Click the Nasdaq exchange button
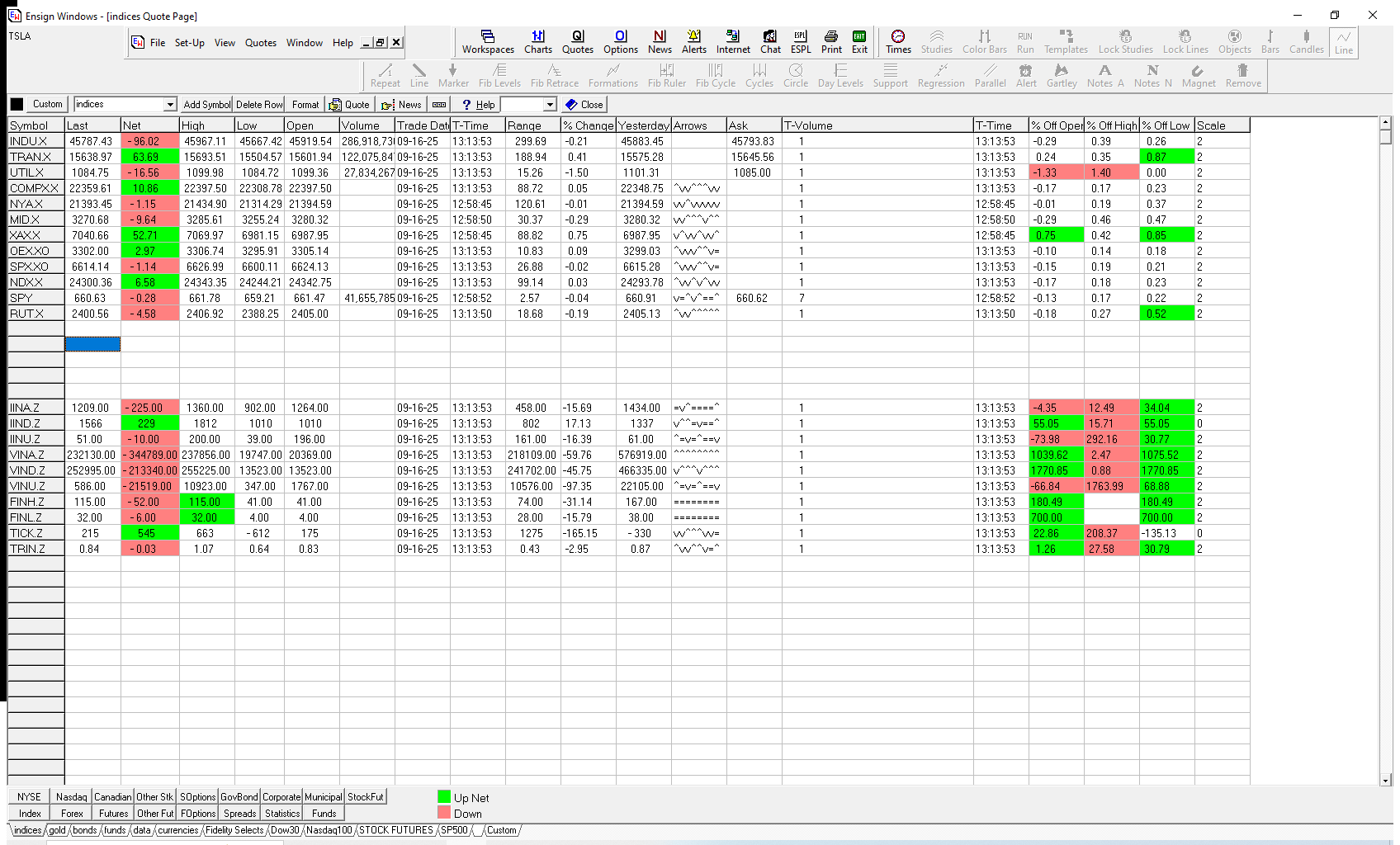Screen dimensions: 1400x845 tap(72, 797)
